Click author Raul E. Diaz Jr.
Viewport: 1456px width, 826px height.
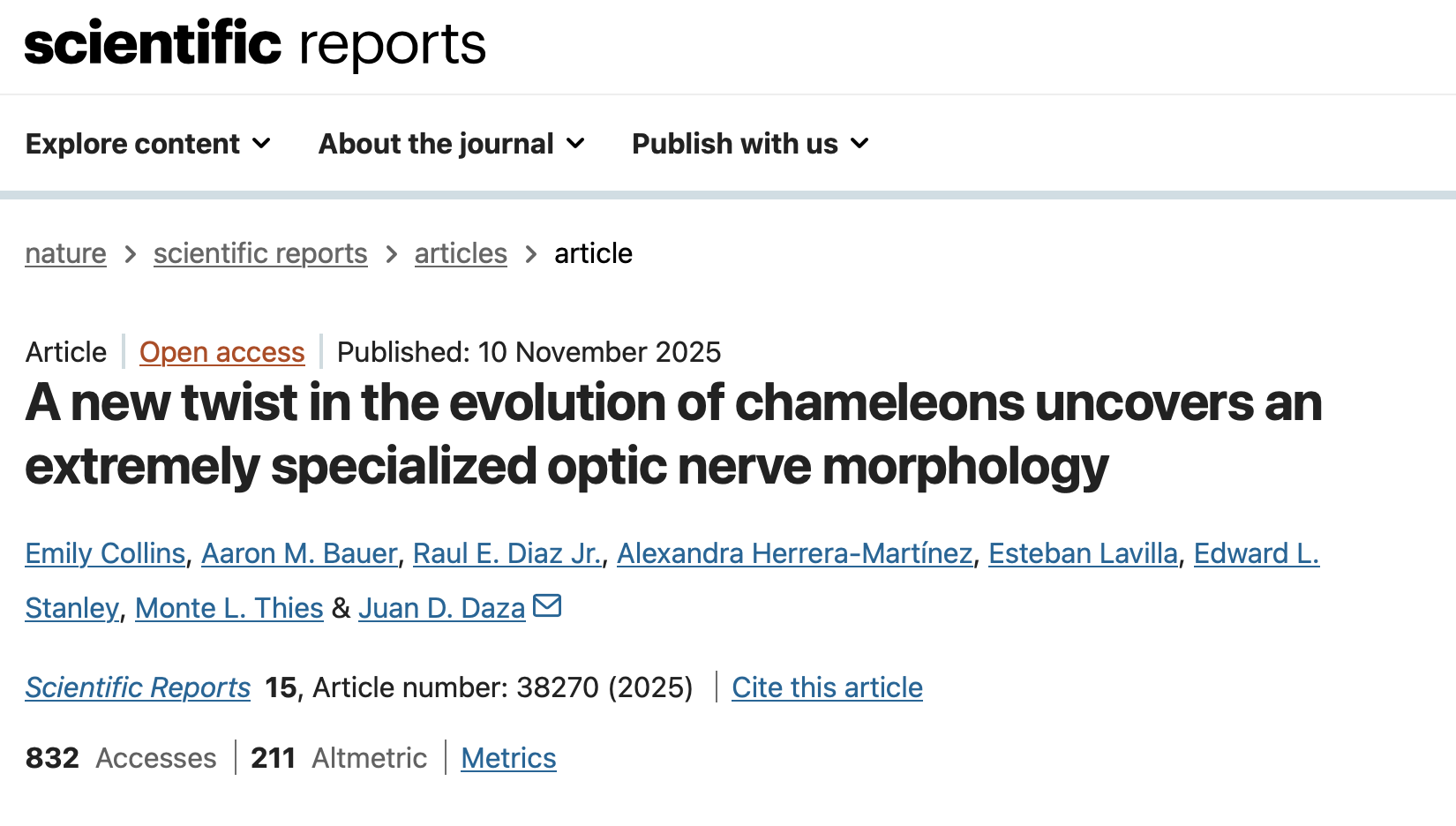tap(507, 553)
